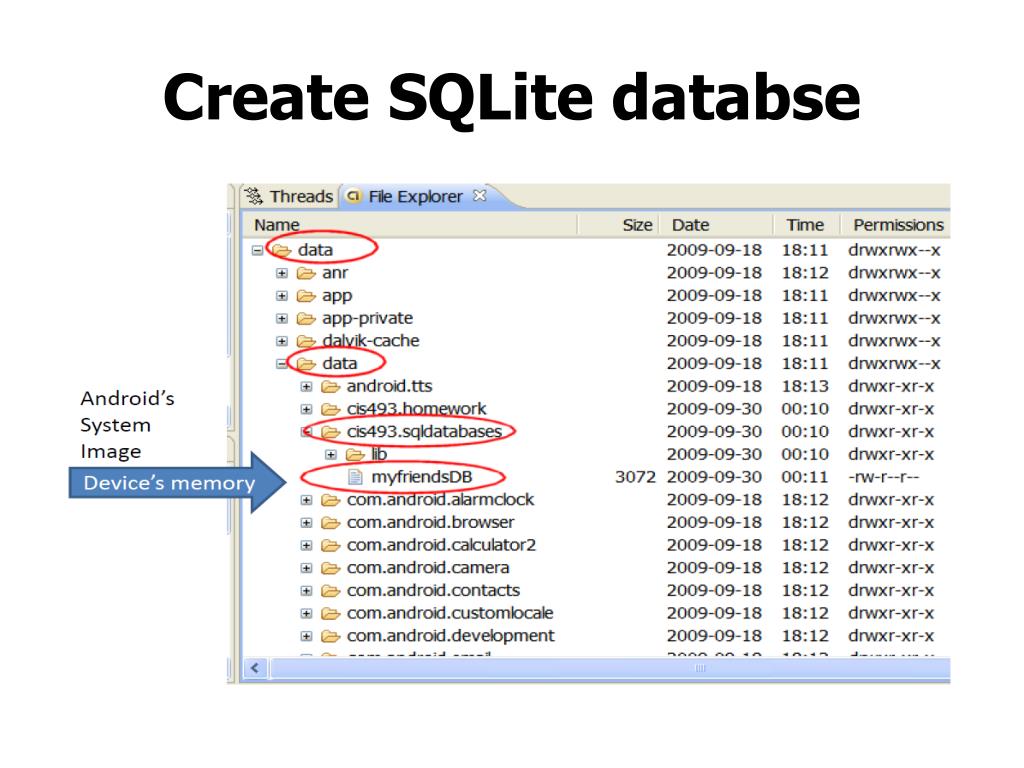Screen dimensions: 1024x768
Task: Click the Threads tab icon
Action: coord(253,196)
